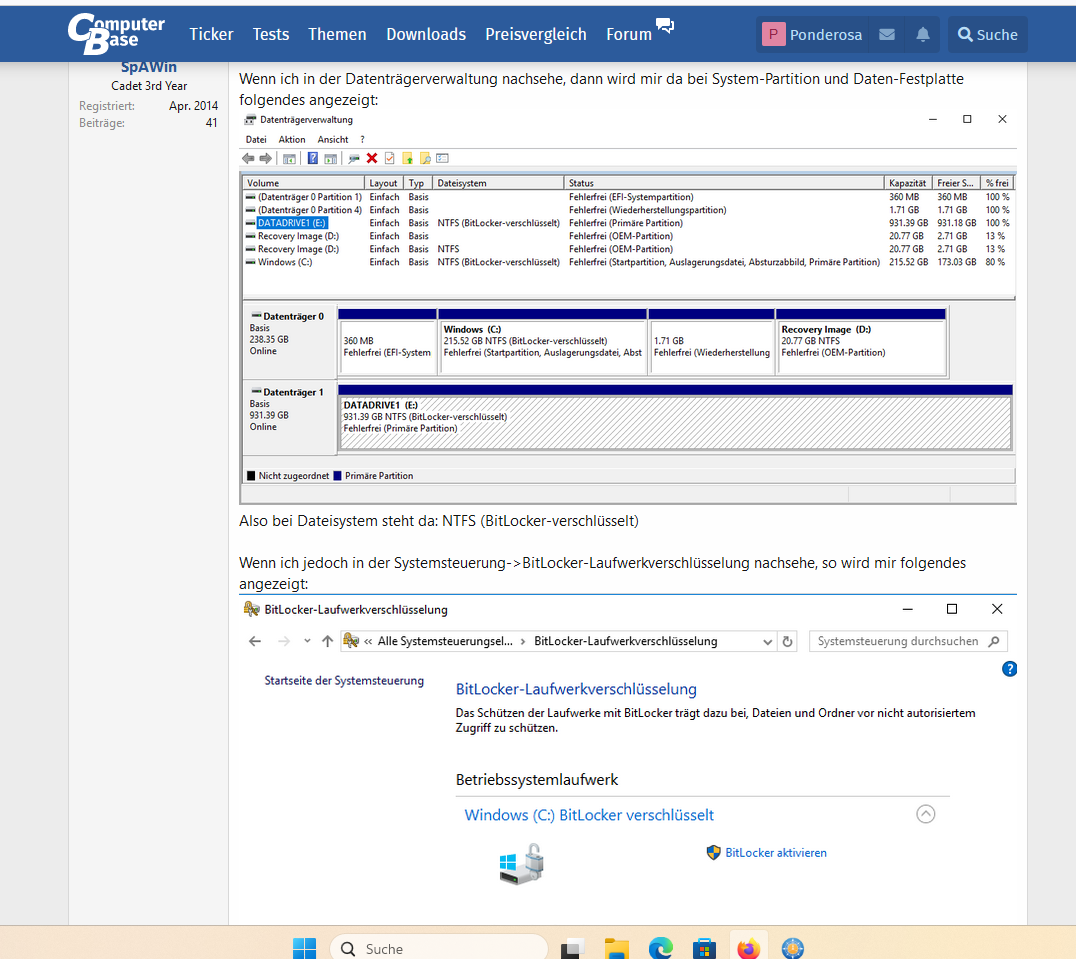Sort by the Status column header
The width and height of the screenshot is (1076, 959).
pos(724,183)
